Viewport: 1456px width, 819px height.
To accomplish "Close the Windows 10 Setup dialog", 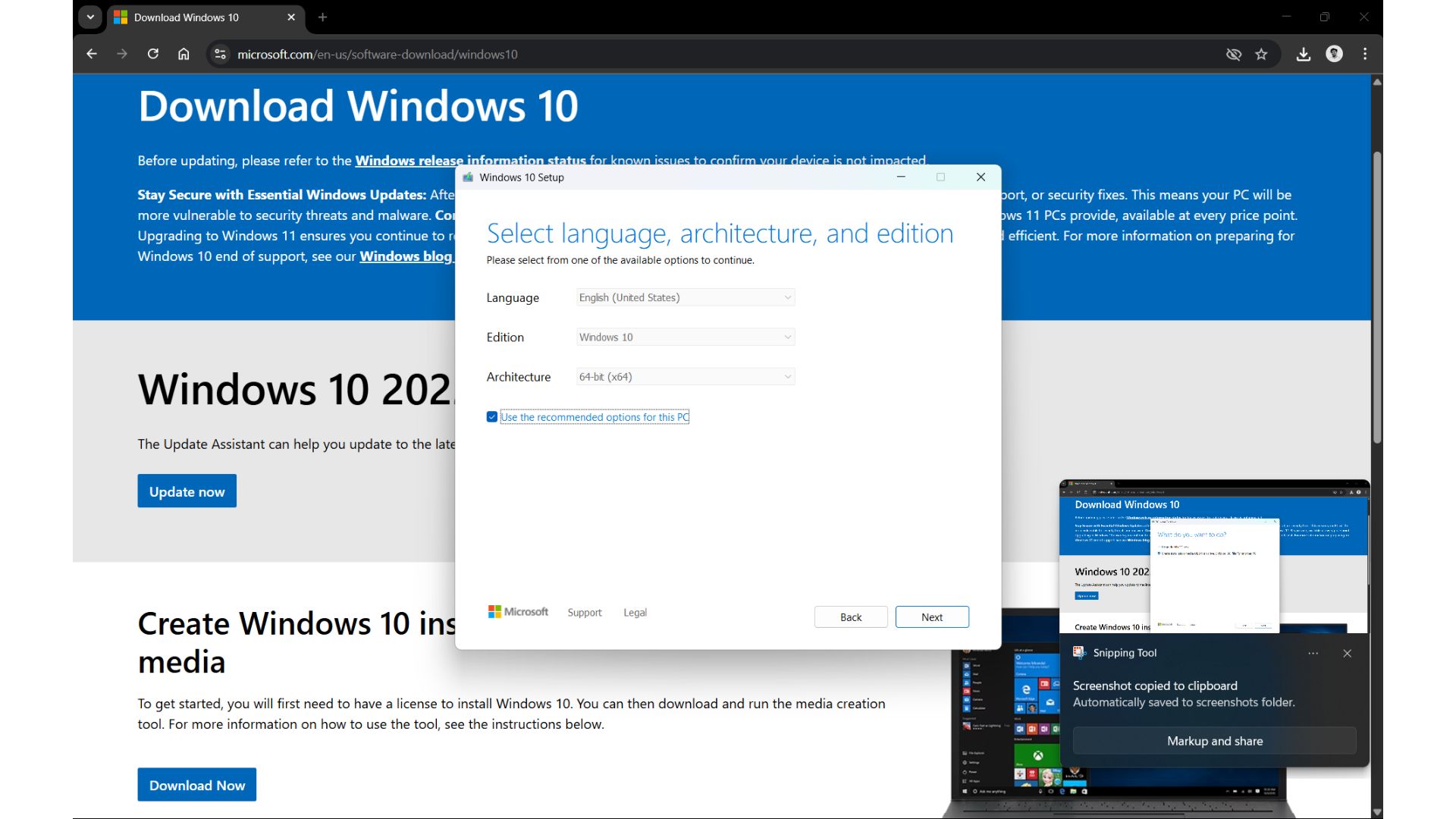I will 981,177.
